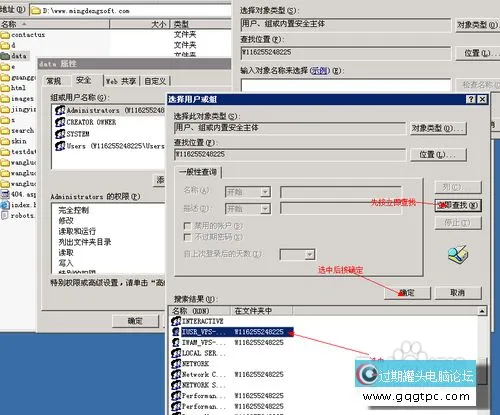This screenshot has height=415, width=500.
Task: Select 一般性查询 tab in front dialog
Action: 198,172
